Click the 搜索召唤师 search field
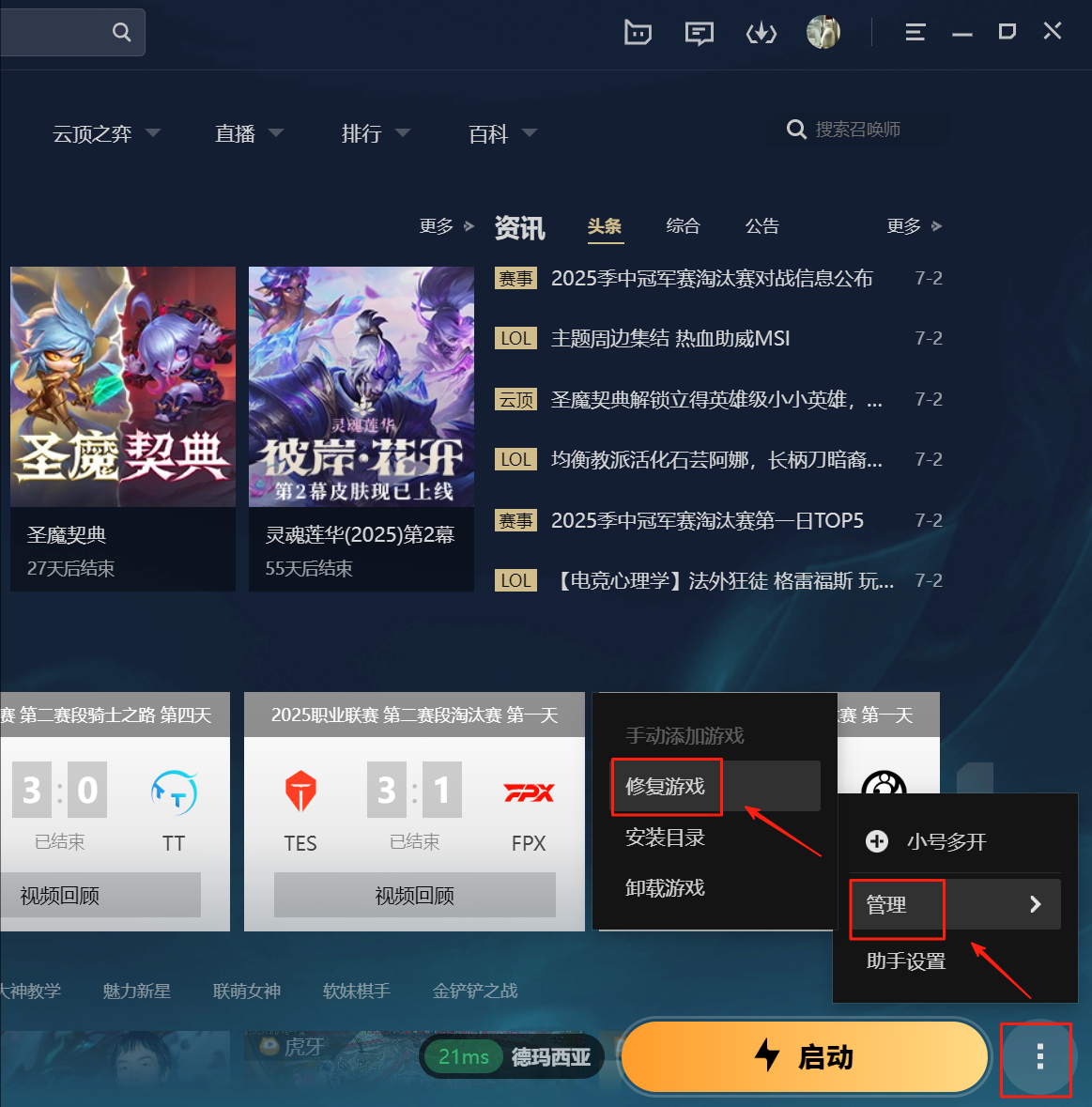Image resolution: width=1092 pixels, height=1107 pixels. (857, 130)
